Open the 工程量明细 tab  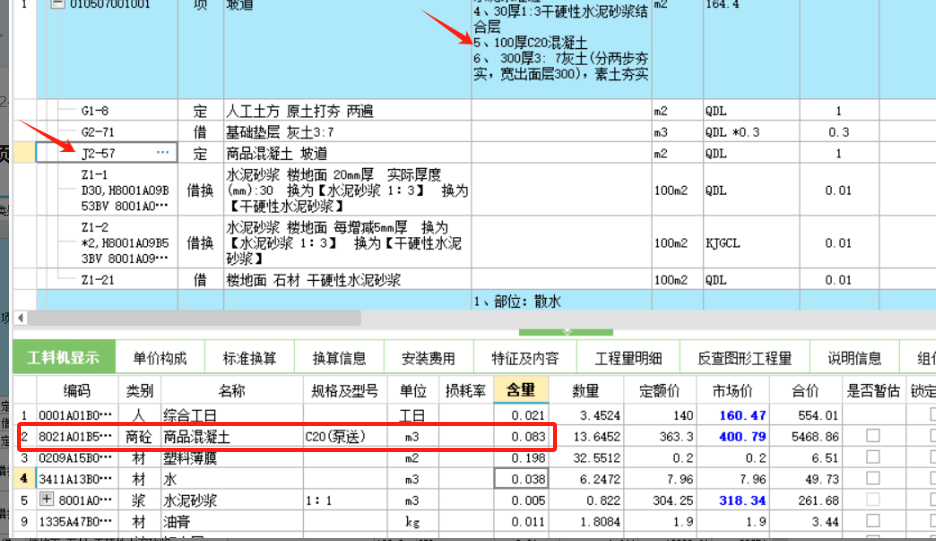click(628, 358)
